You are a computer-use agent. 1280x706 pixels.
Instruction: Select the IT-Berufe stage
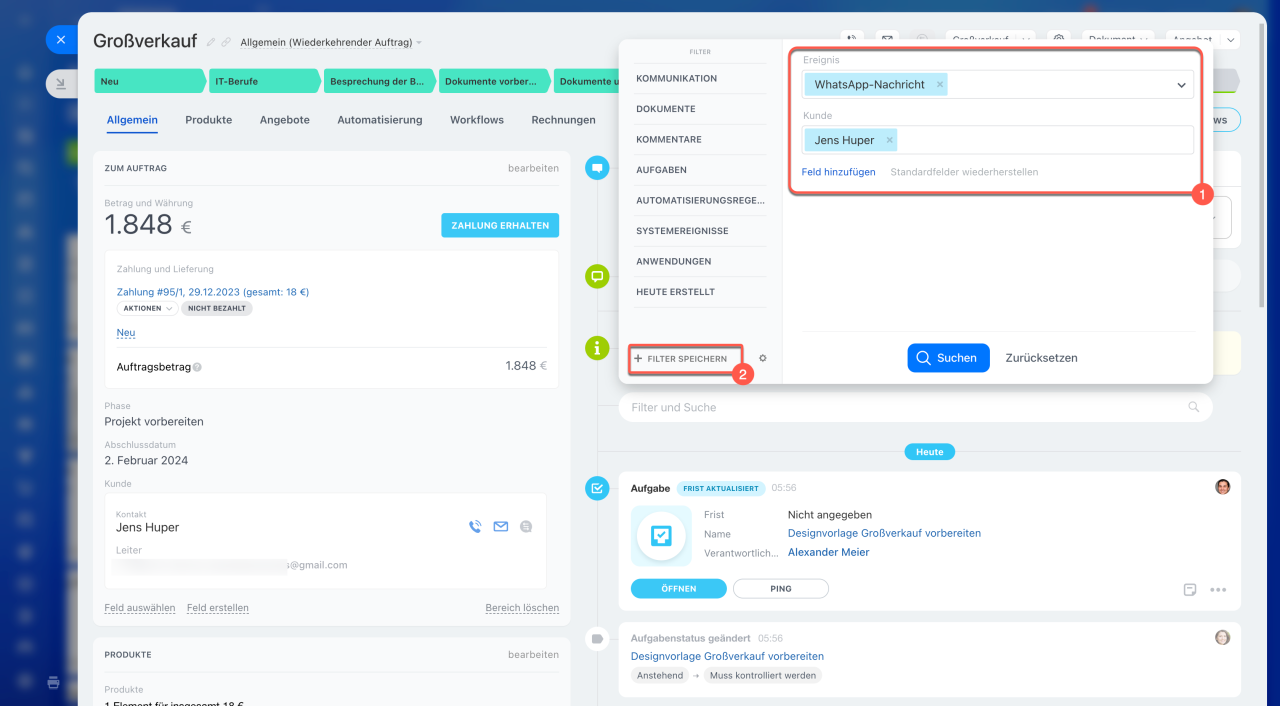(266, 81)
